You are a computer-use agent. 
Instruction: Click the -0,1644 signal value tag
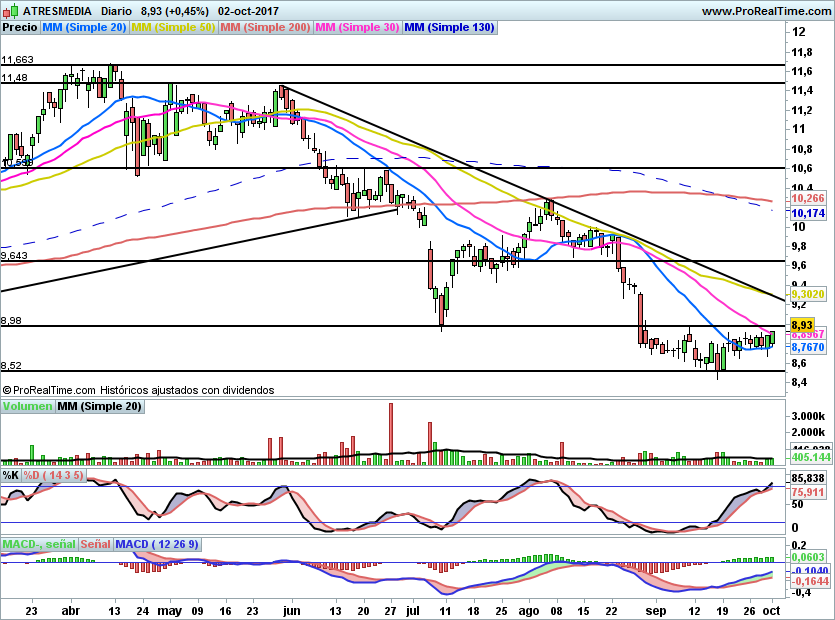click(809, 582)
